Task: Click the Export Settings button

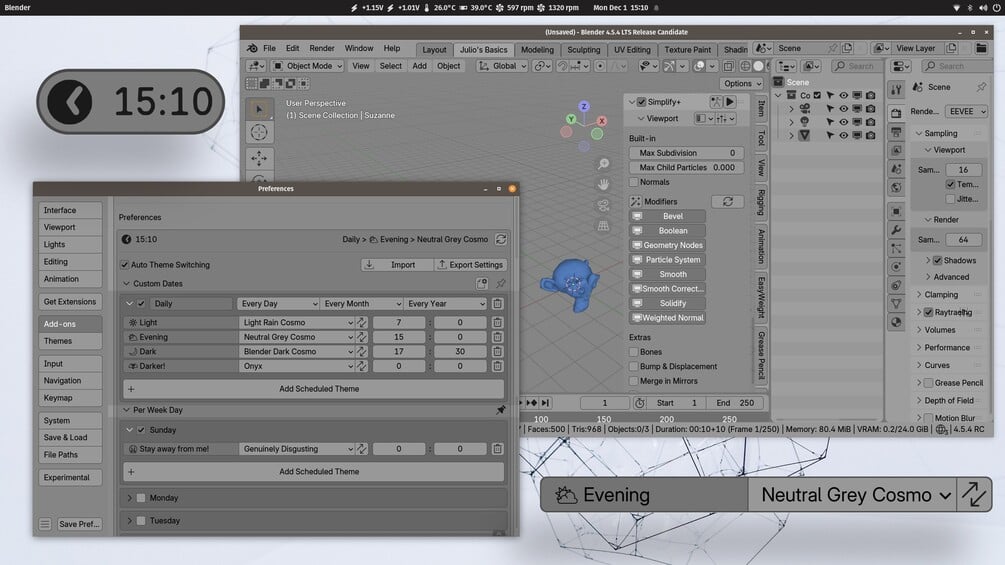Action: [470, 265]
